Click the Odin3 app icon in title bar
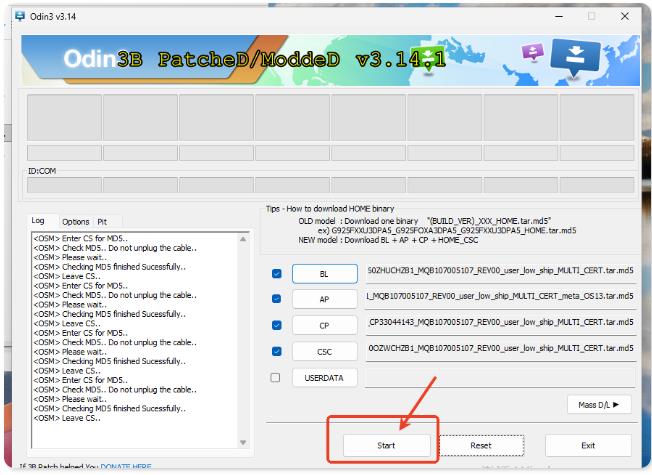The width and height of the screenshot is (652, 475). (x=20, y=16)
